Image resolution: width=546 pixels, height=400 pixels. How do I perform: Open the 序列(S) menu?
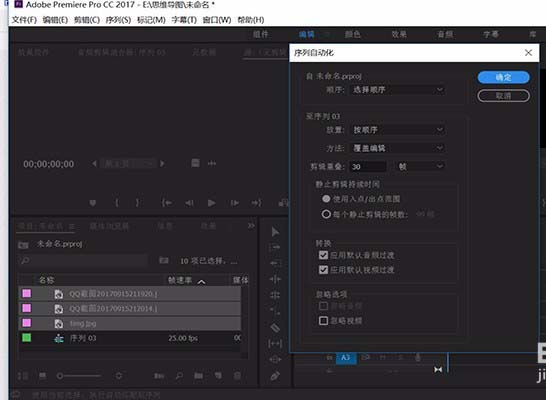pos(118,20)
